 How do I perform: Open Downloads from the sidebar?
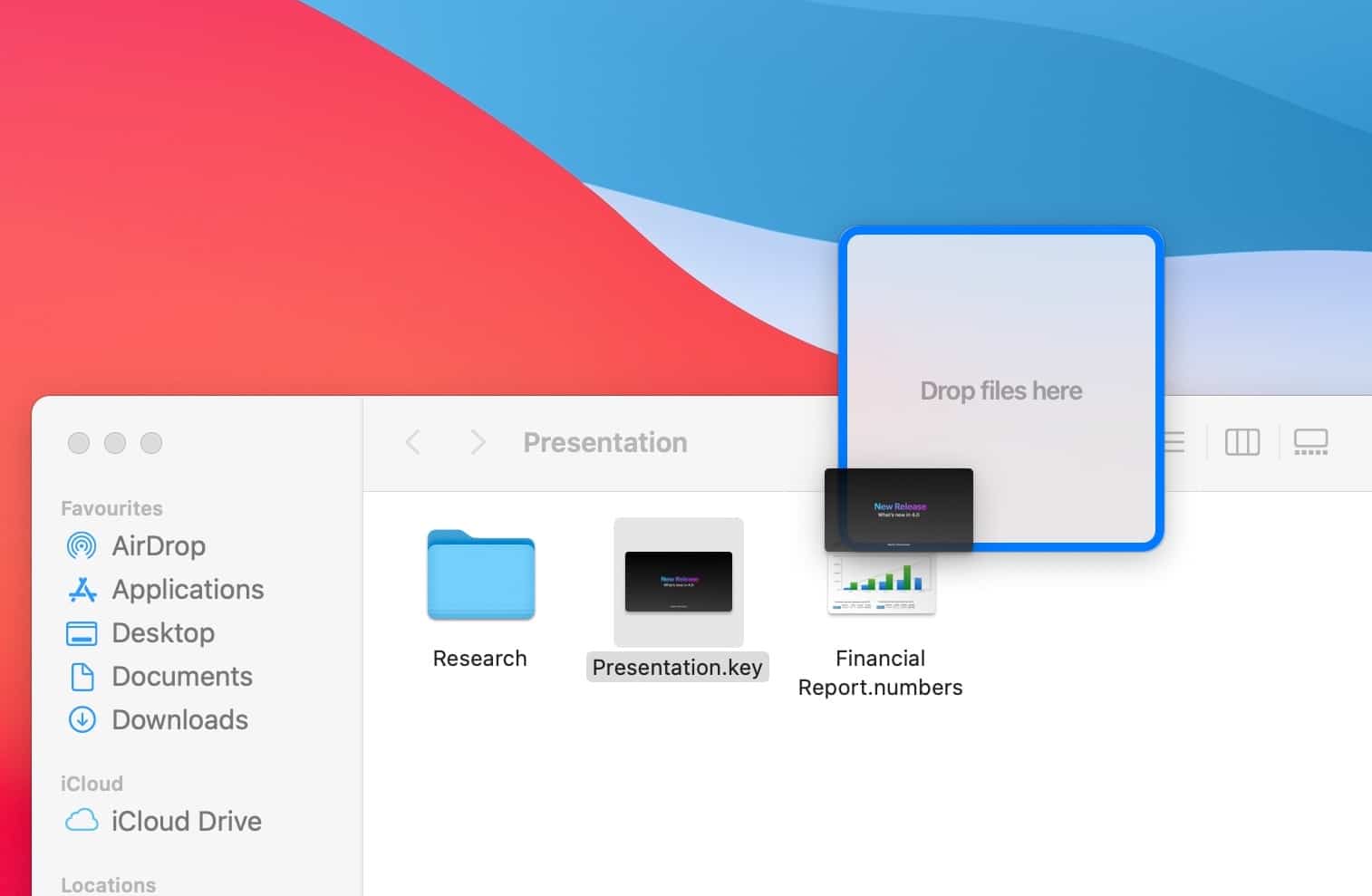(179, 719)
